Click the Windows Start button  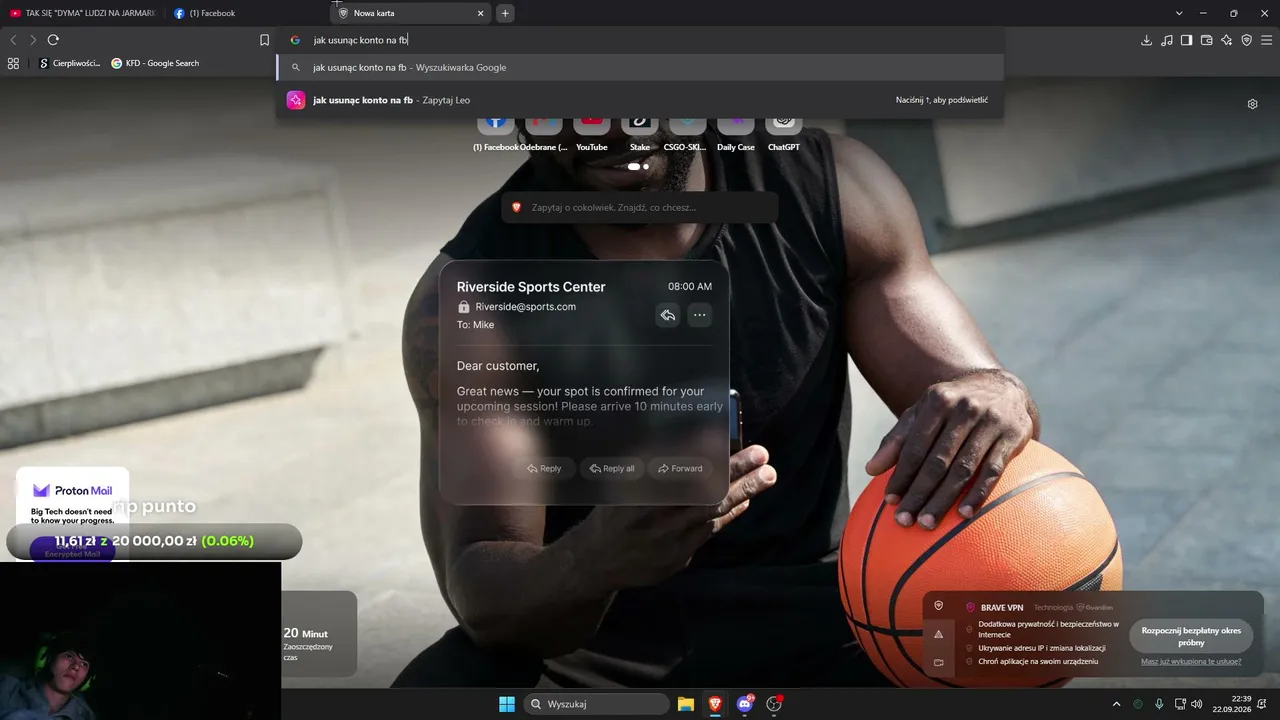507,704
